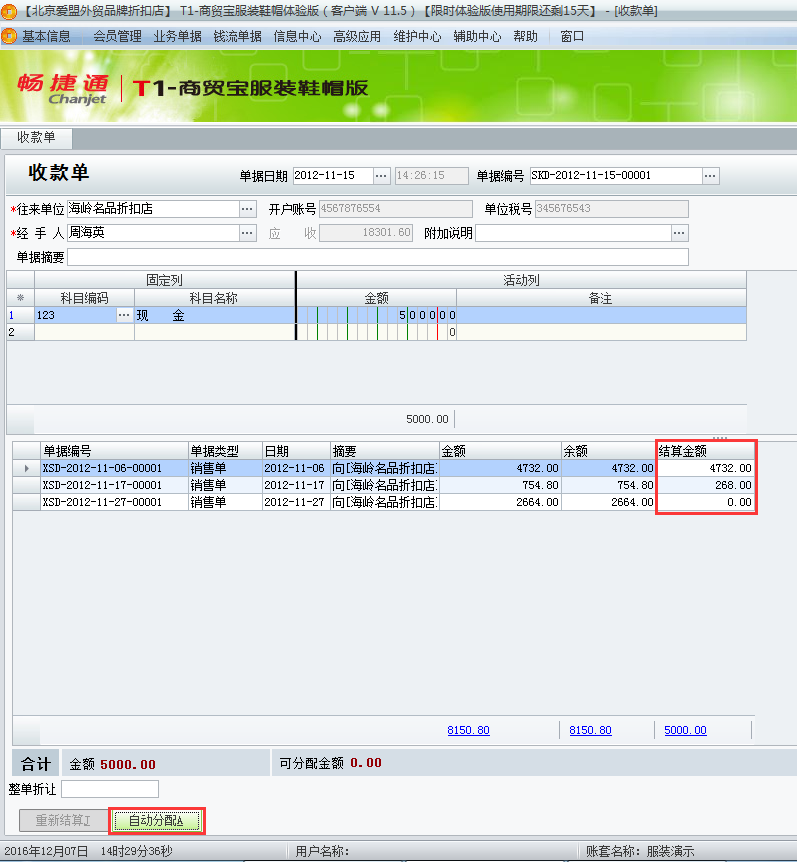Screen dimensions: 797x862
Task: Click the 单据日期 input field
Action: click(333, 176)
